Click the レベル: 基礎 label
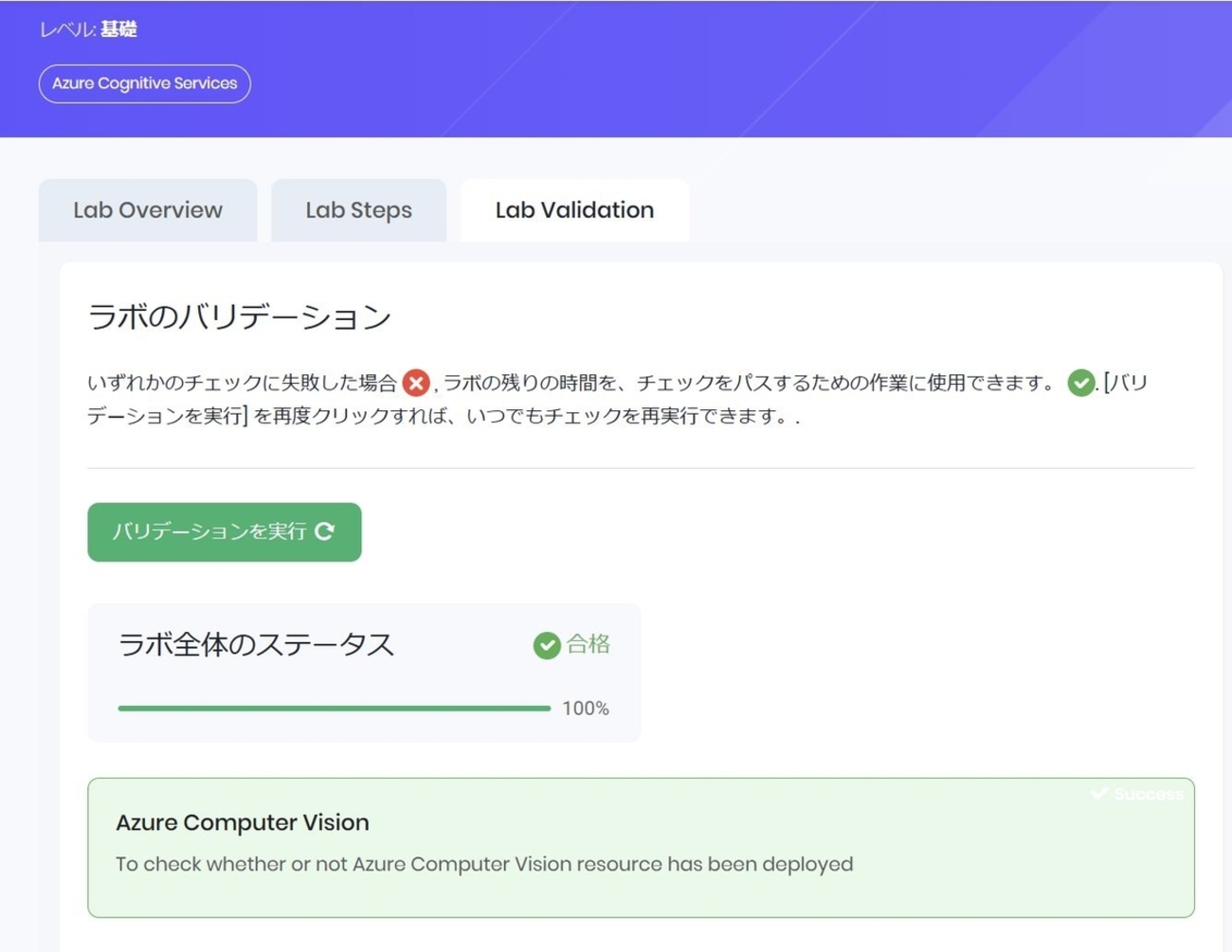Screen dimensions: 1232x952 pyautogui.click(x=88, y=29)
